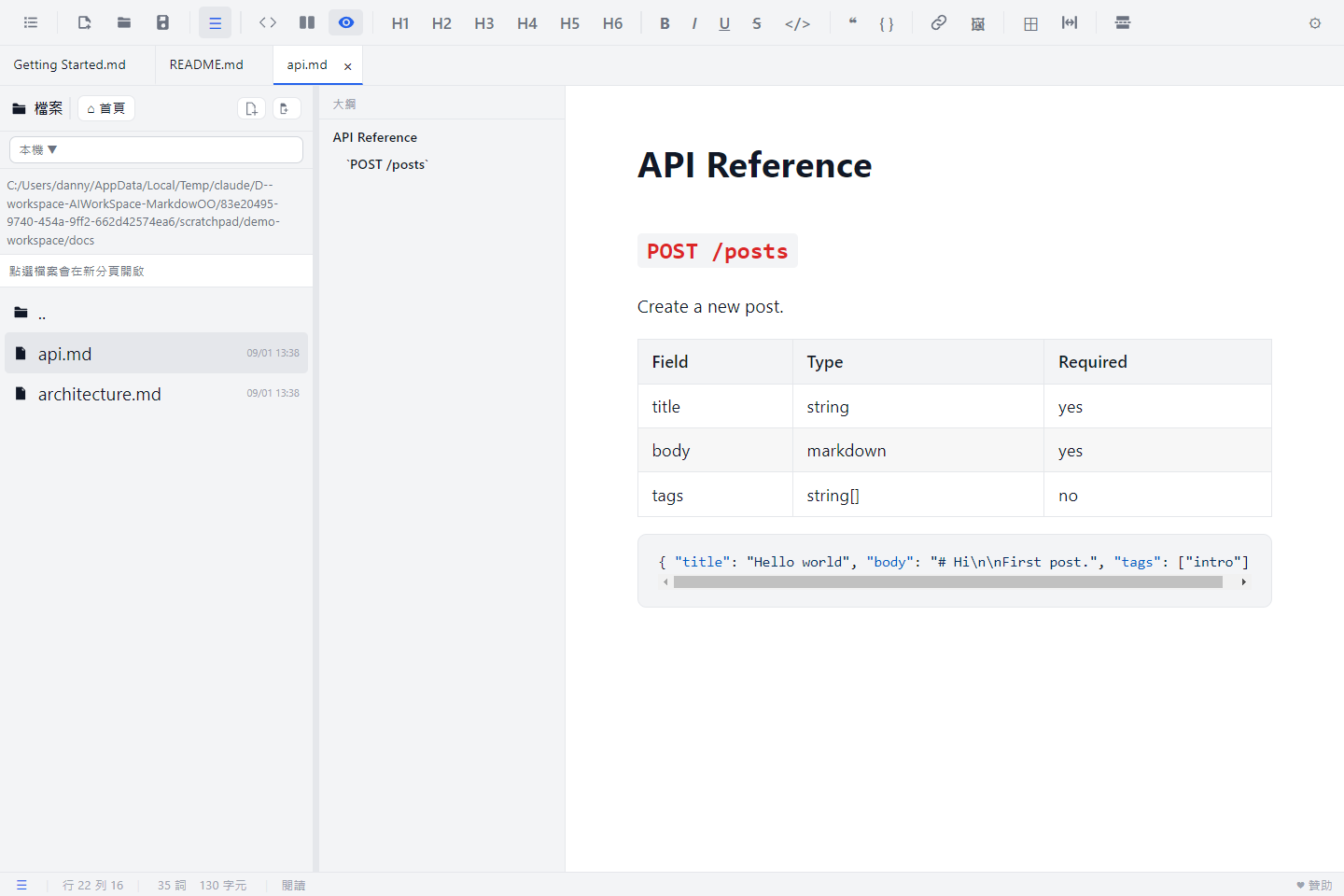The image size is (1344, 896).
Task: Toggle italic formatting
Action: 694,23
